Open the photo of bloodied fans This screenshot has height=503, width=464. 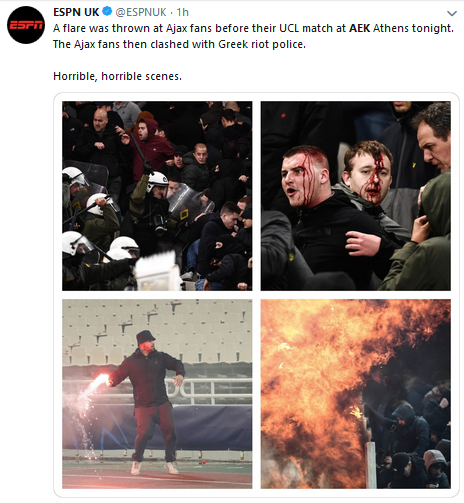point(356,196)
